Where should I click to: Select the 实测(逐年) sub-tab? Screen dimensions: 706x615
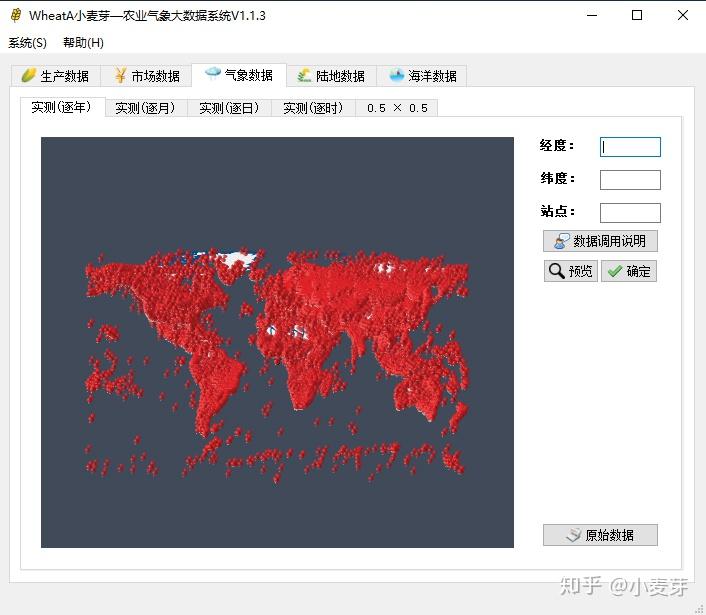click(63, 107)
